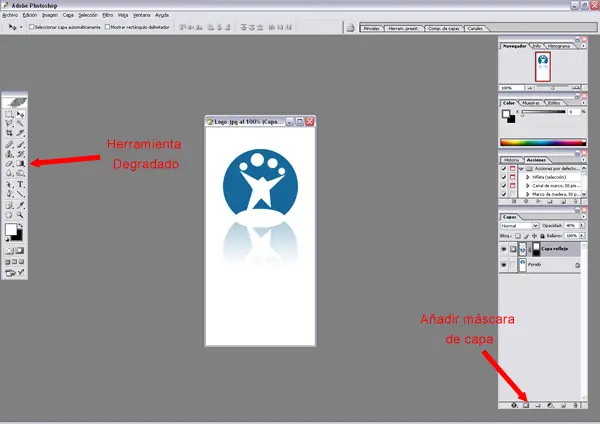Screen dimensions: 600x424
Task: Open the Edición menu
Action: click(x=30, y=15)
